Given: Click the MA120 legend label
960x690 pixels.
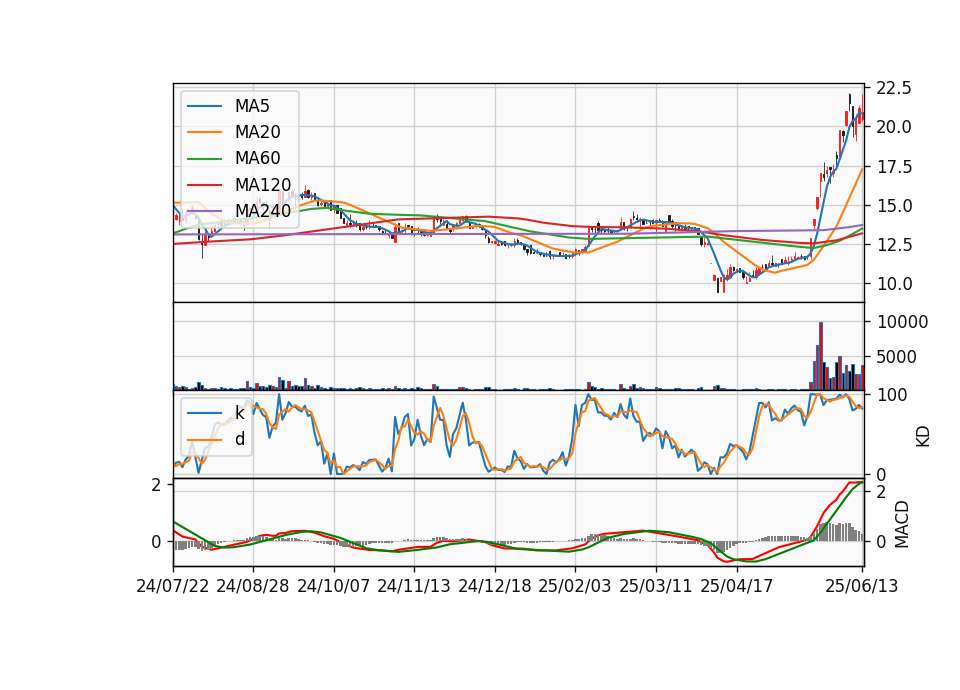Looking at the screenshot, I should click(263, 185).
